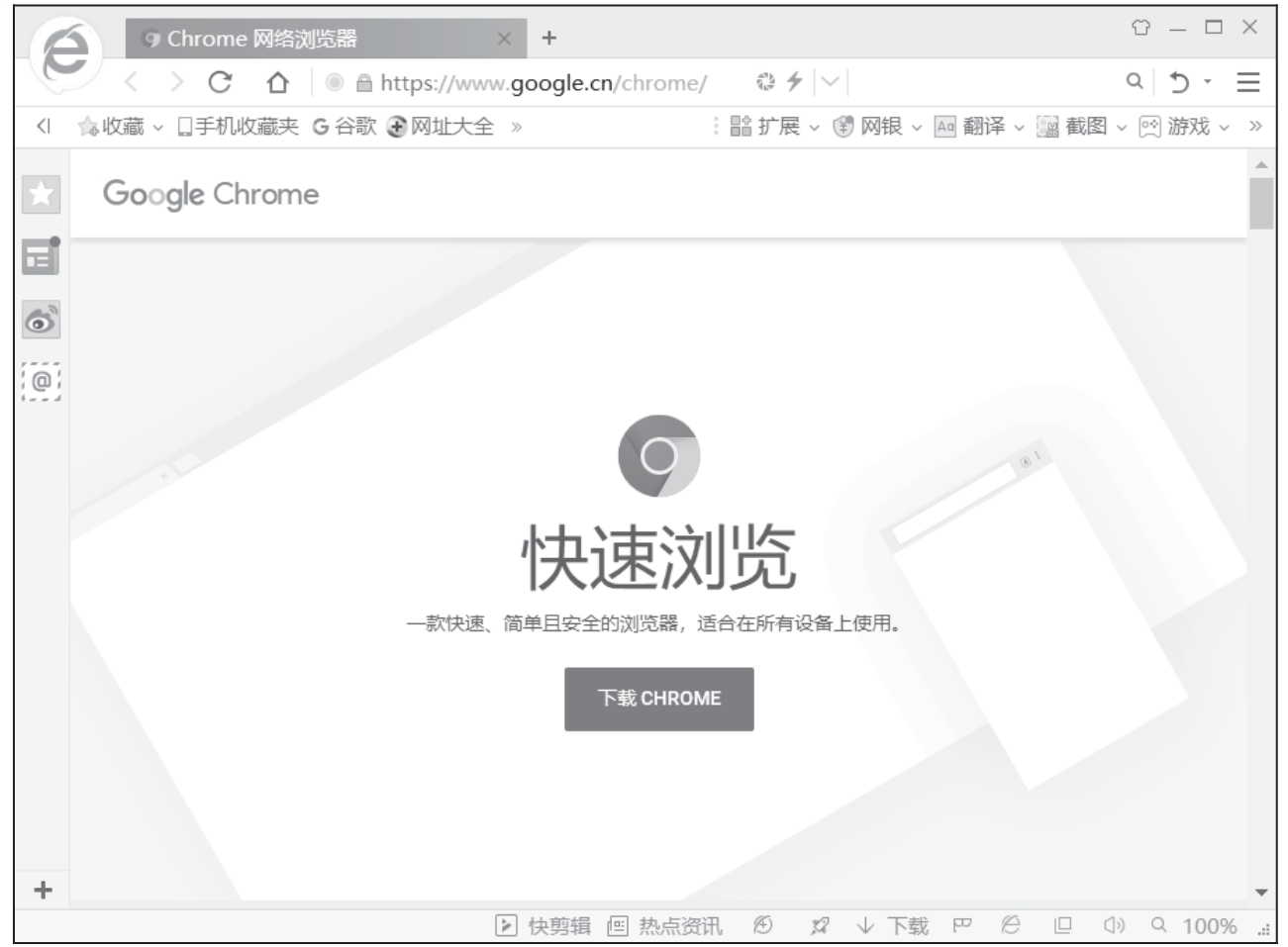This screenshot has width=1288, height=947.
Task: Open 下载 downloads in status bar
Action: [893, 926]
